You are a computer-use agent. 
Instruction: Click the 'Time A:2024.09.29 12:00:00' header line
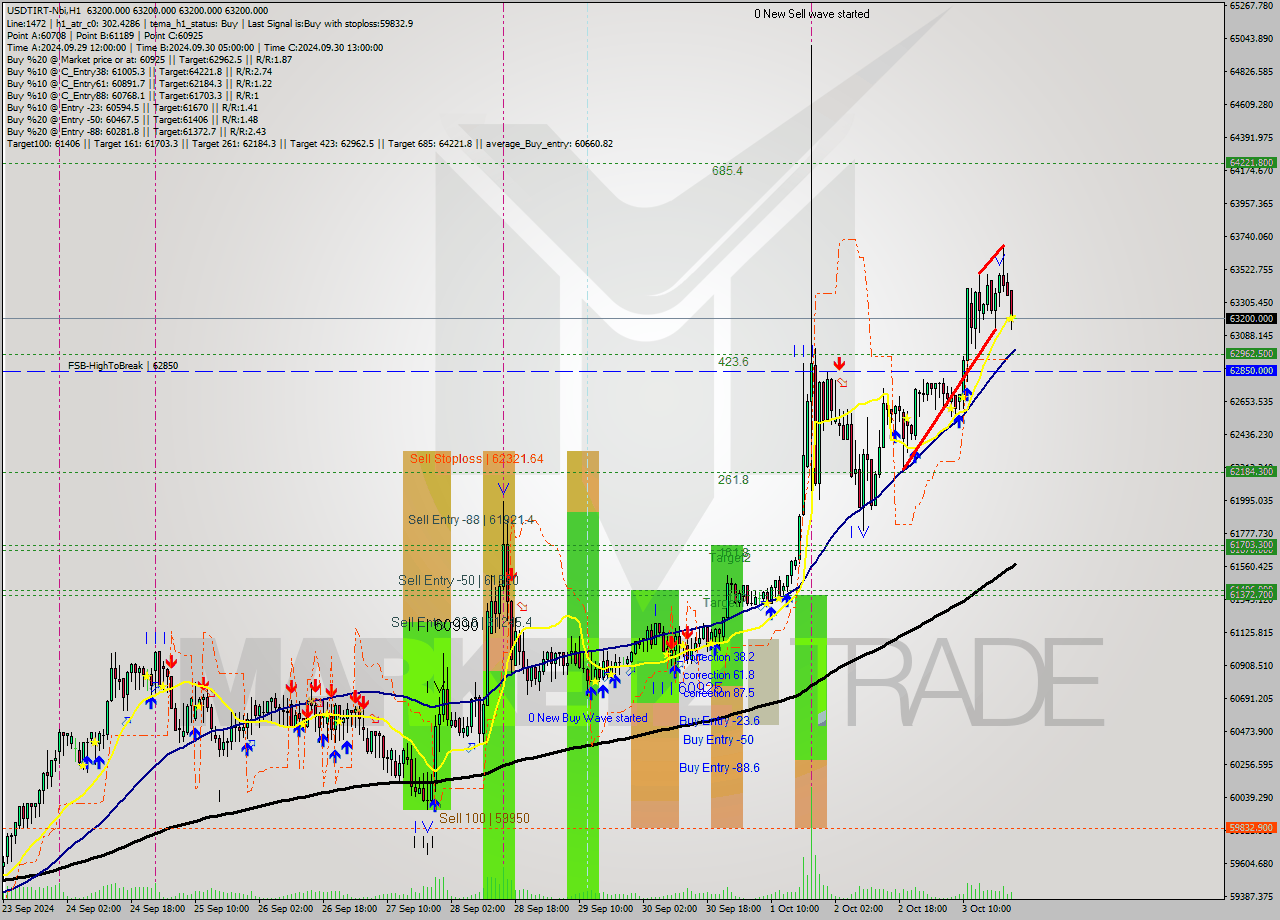pyautogui.click(x=195, y=47)
